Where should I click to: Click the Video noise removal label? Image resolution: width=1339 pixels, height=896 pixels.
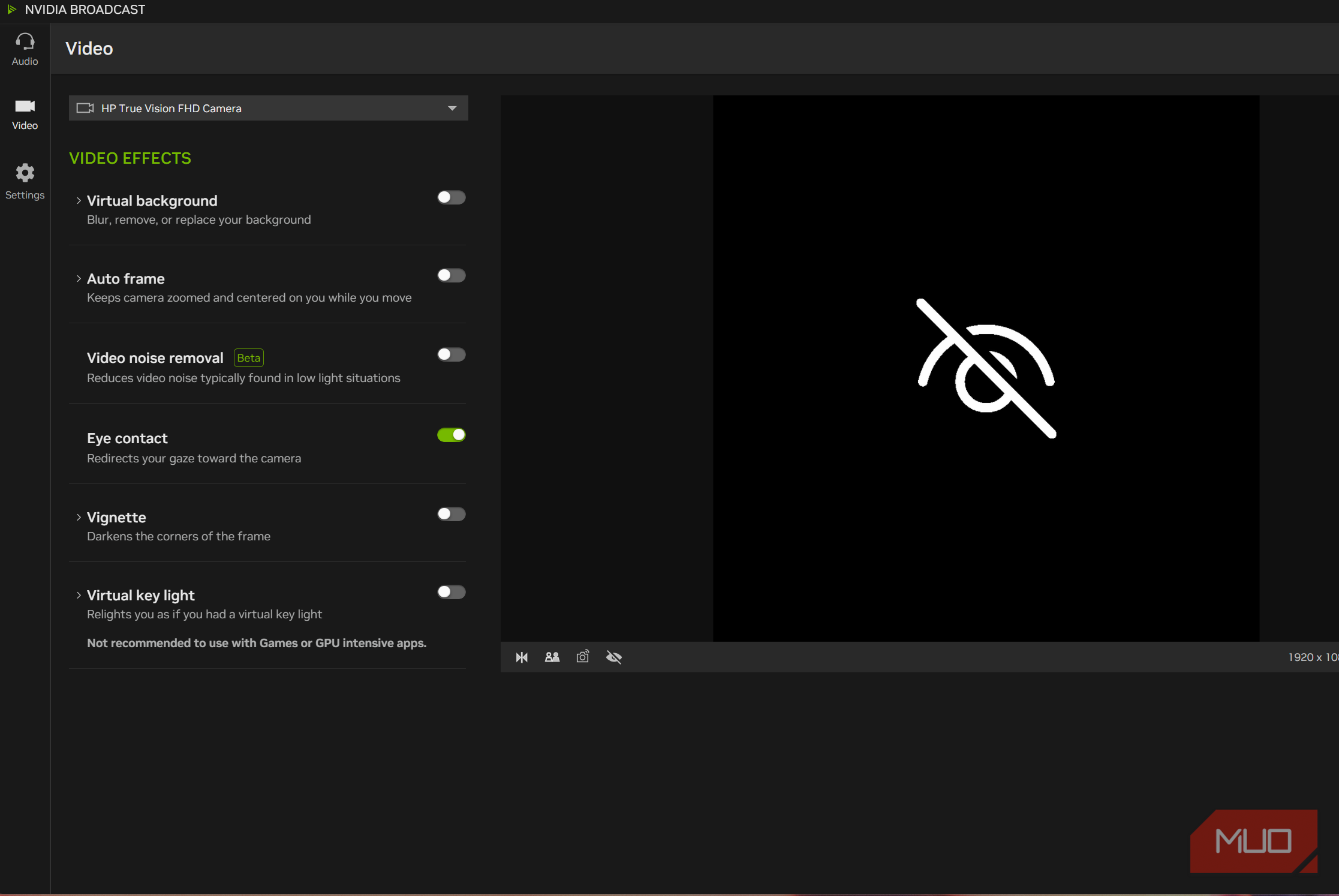[x=155, y=358]
